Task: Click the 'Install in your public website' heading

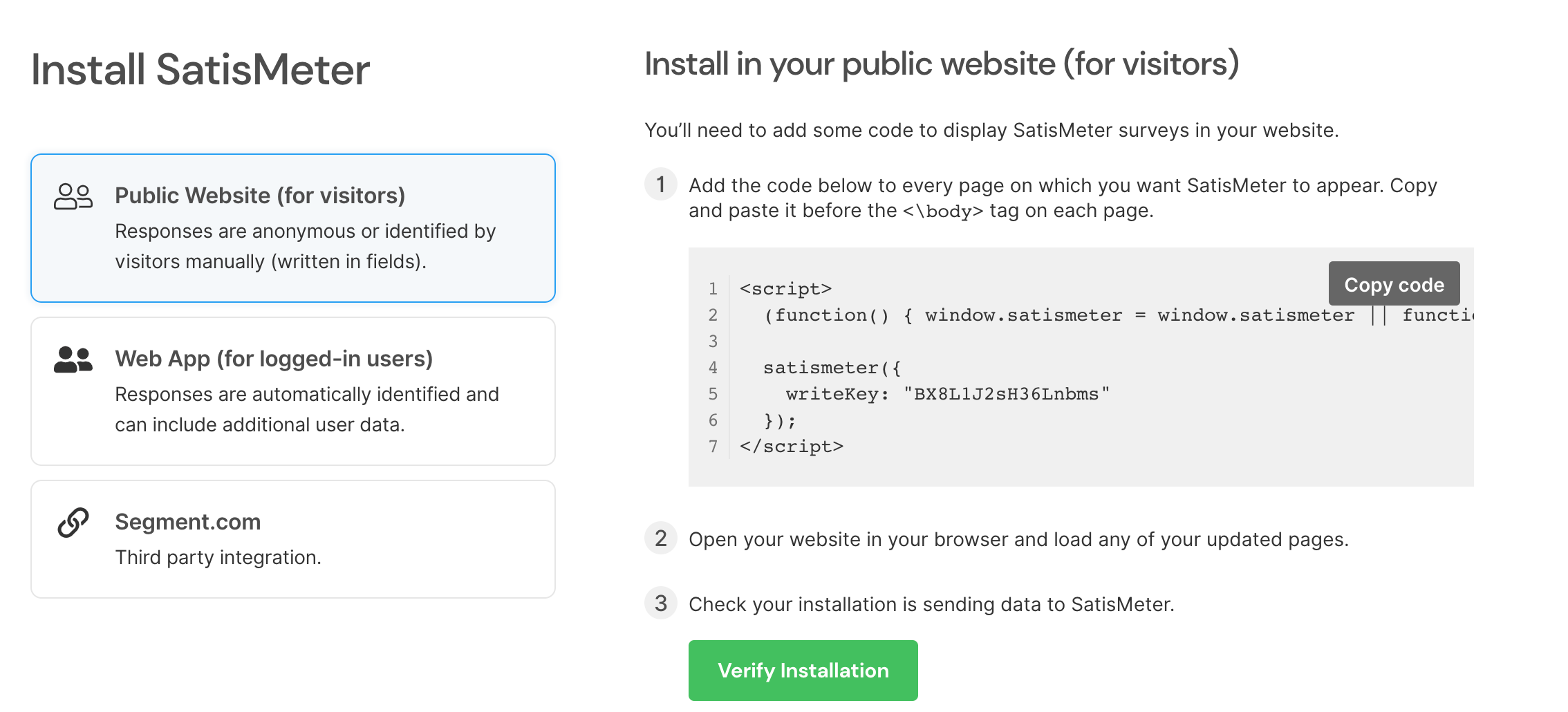Action: (x=942, y=64)
